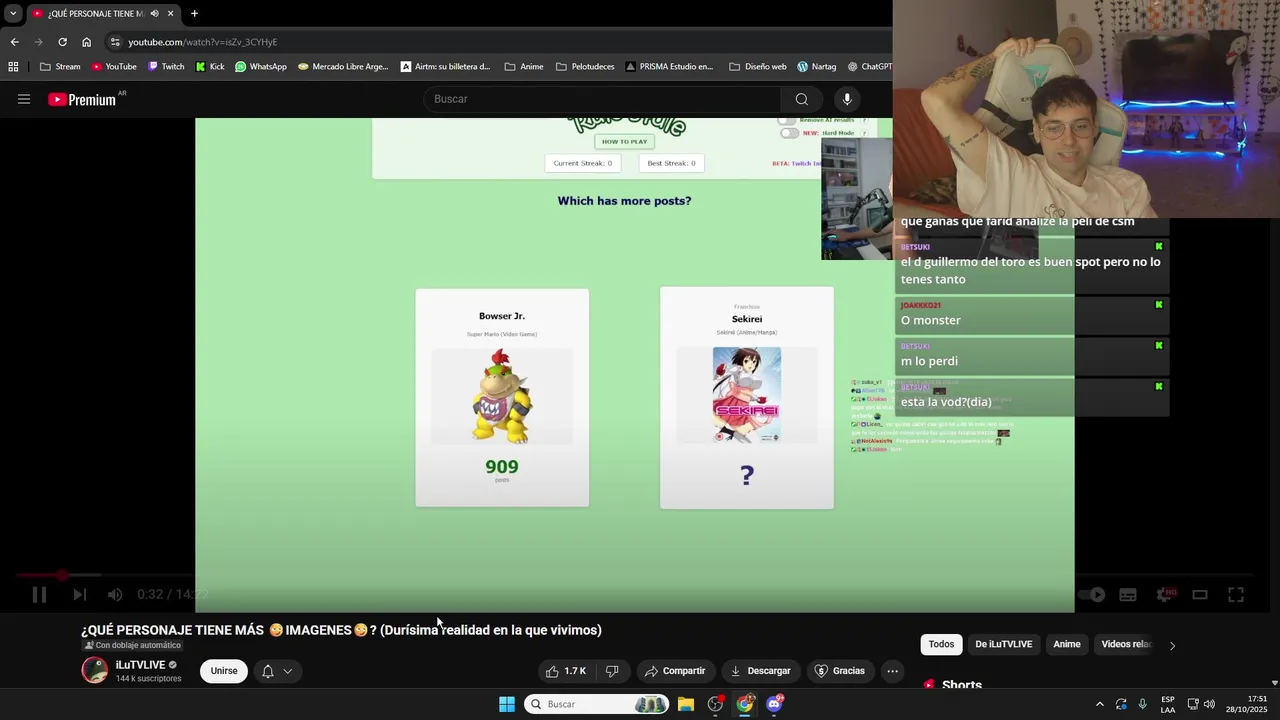Image resolution: width=1280 pixels, height=720 pixels.
Task: Open the iLuTVLIVE channel name link
Action: coord(140,665)
